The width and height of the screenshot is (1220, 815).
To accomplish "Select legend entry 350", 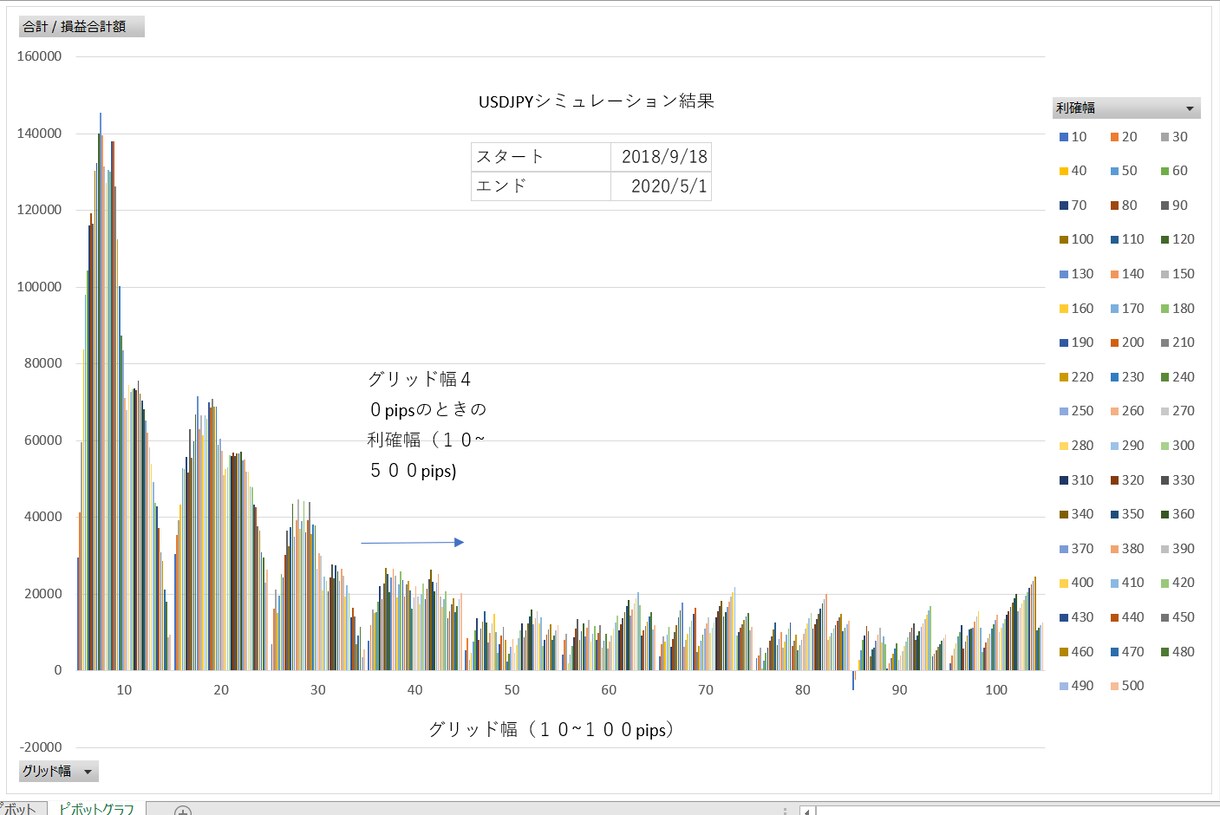I will [1127, 514].
